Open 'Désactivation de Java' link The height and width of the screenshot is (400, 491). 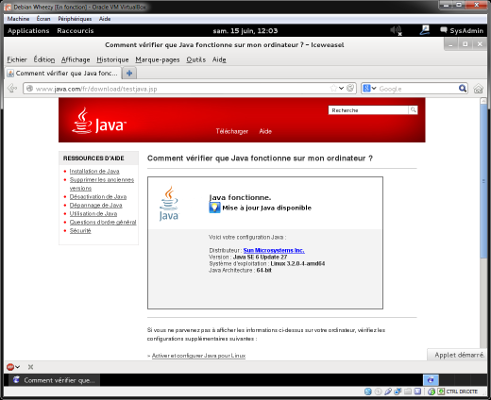pos(98,197)
